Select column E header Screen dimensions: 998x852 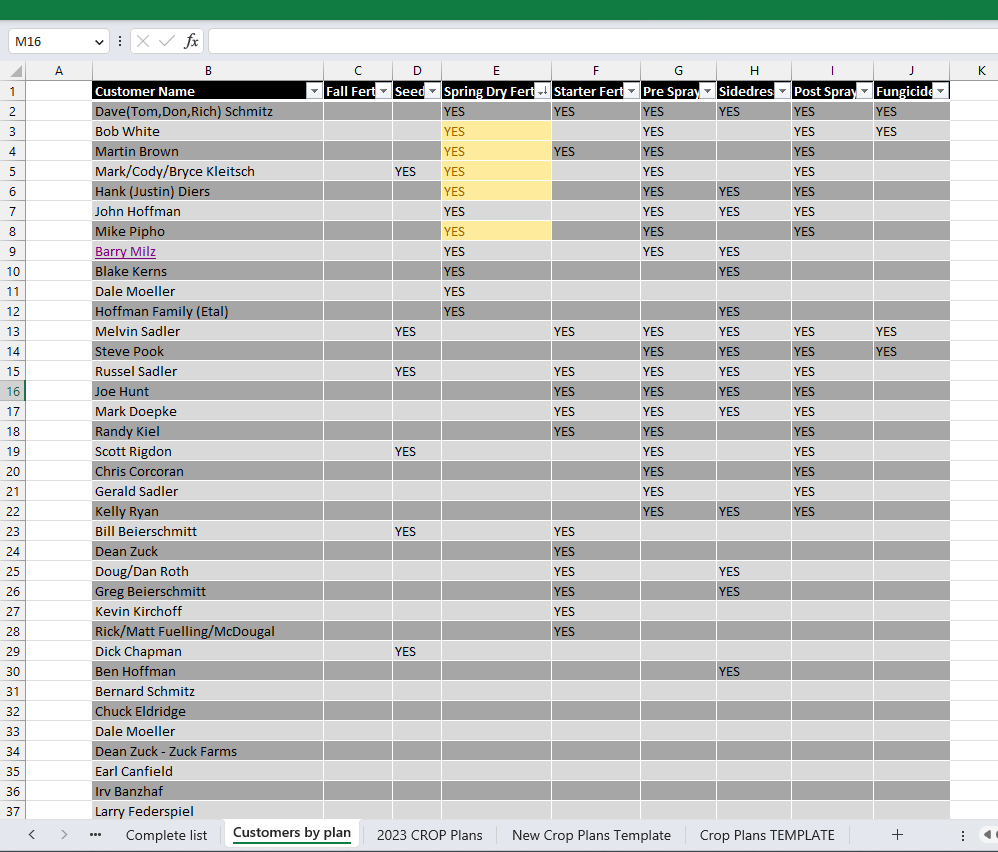pos(496,71)
